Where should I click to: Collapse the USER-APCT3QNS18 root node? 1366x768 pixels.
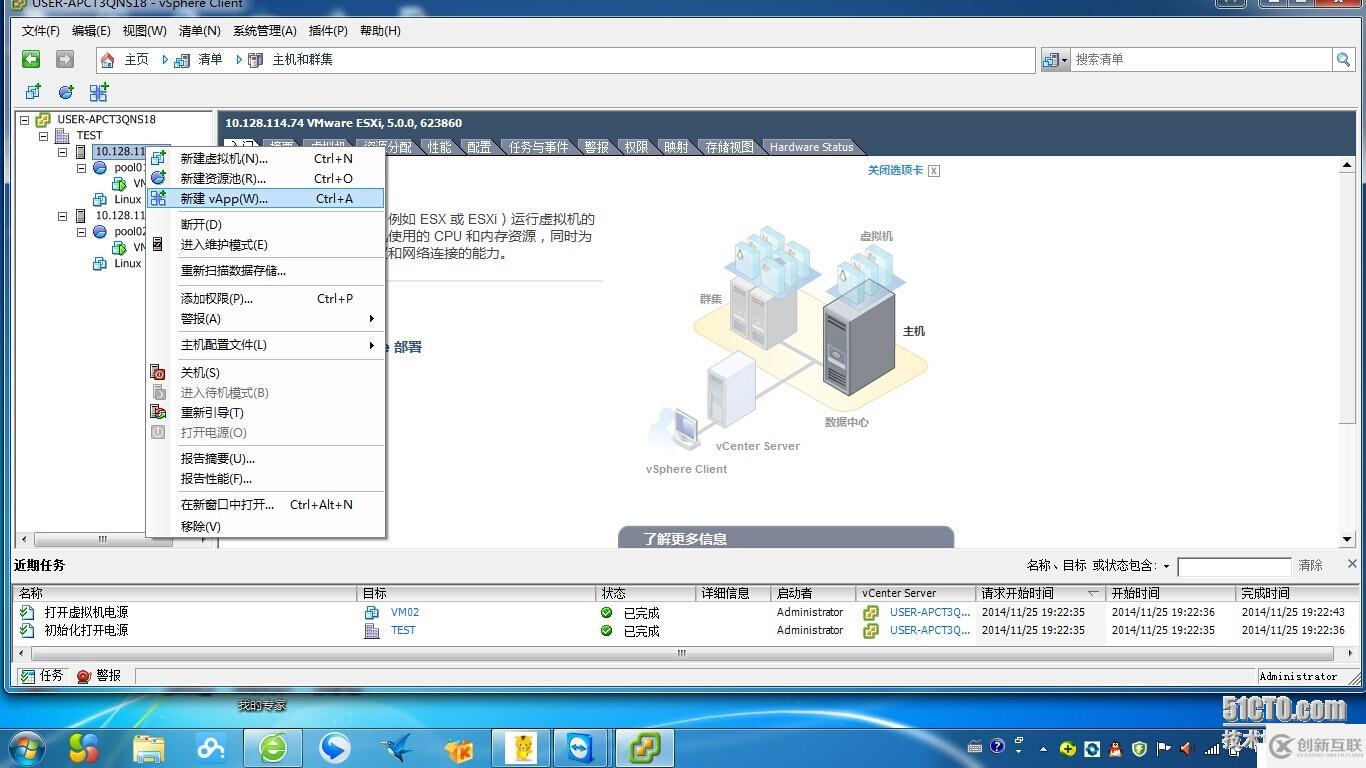[x=25, y=120]
